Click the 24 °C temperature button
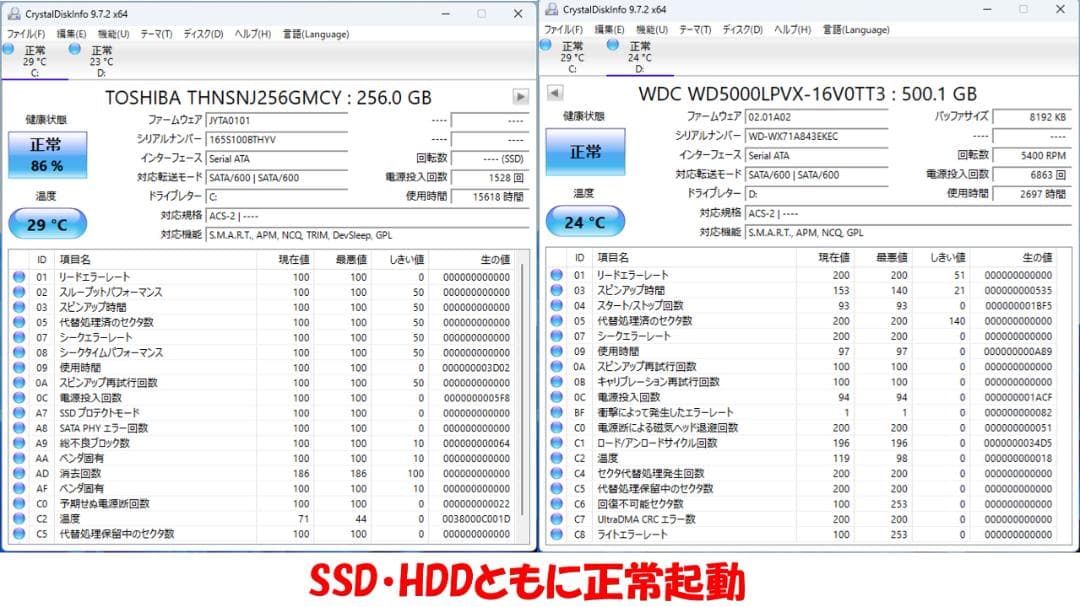Viewport: 1080px width, 607px height. 585,222
